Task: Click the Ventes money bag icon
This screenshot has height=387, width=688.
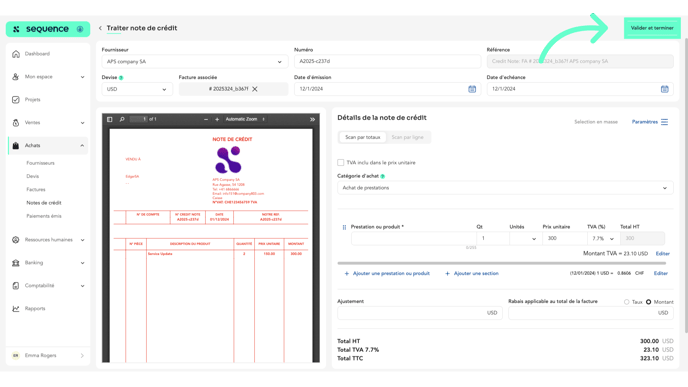Action: (16, 123)
